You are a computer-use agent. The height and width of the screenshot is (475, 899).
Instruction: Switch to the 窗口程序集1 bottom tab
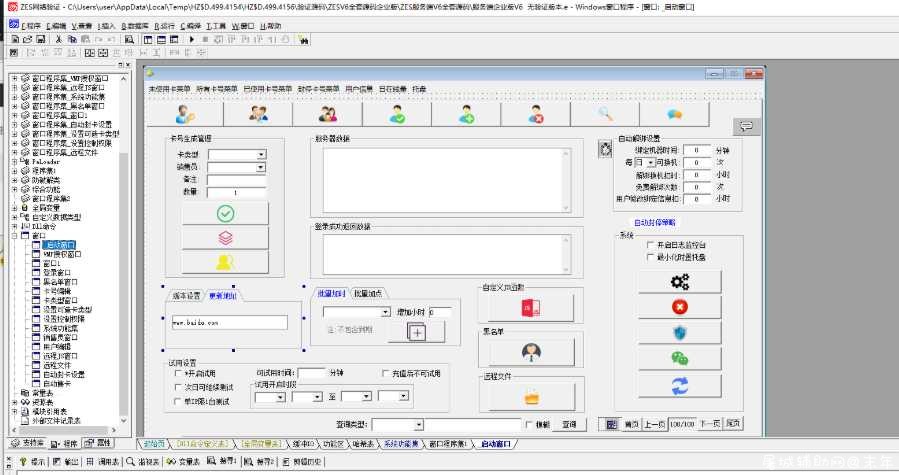pos(448,444)
